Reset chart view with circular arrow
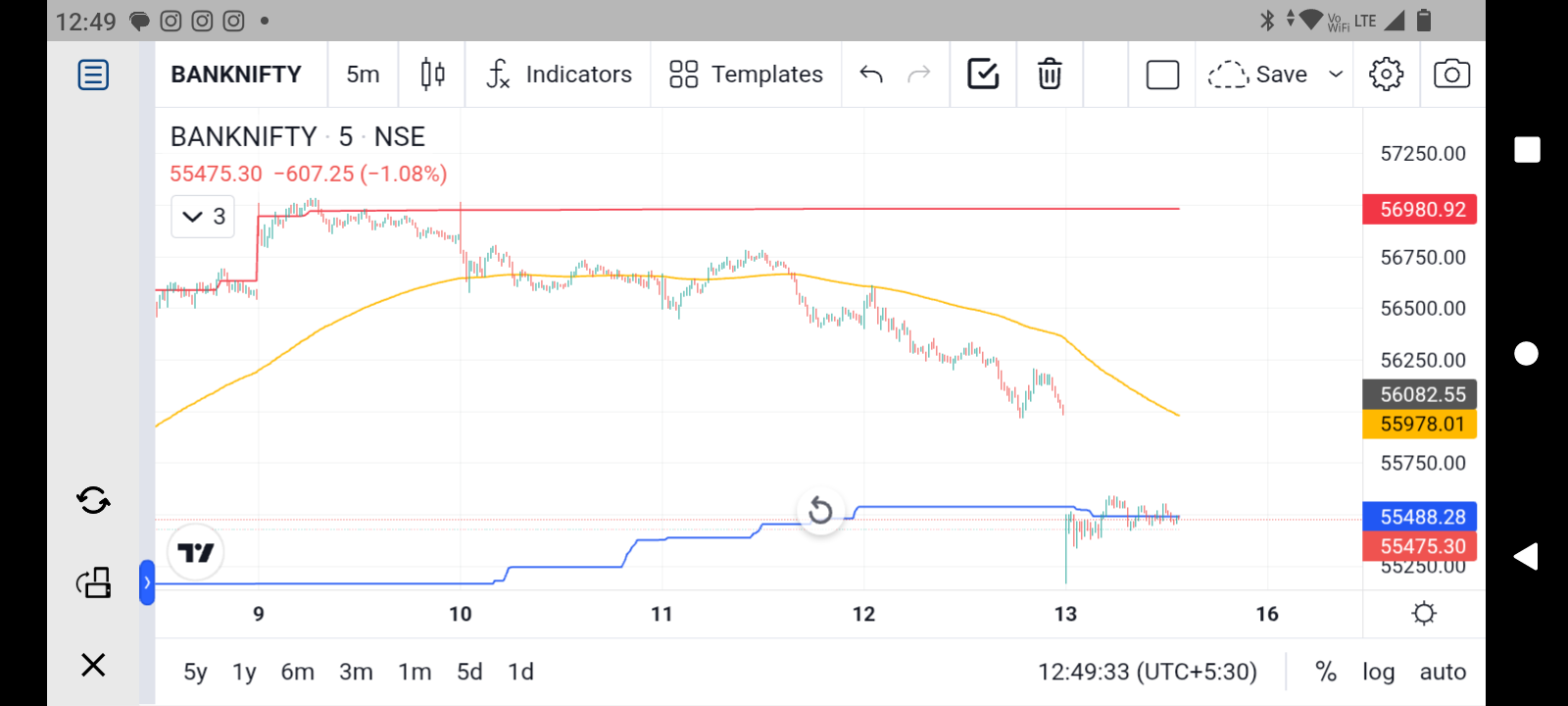Screen dimensions: 1568x706 coord(820,511)
